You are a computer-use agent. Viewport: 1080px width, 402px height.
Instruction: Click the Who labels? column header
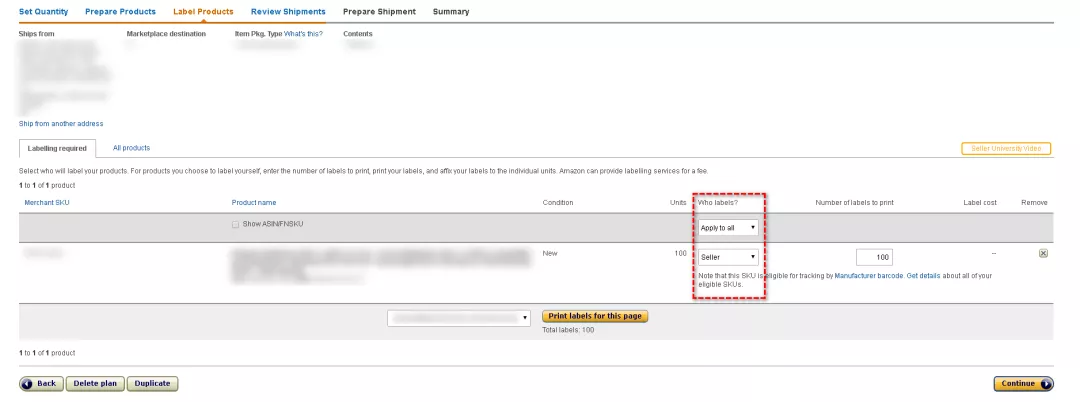(x=717, y=203)
